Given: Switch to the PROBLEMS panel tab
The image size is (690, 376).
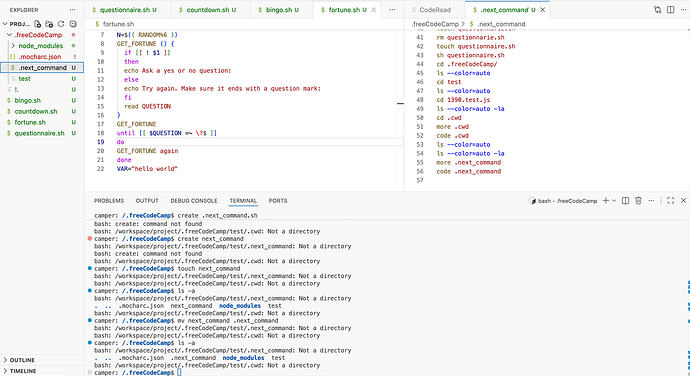Looking at the screenshot, I should coord(109,201).
